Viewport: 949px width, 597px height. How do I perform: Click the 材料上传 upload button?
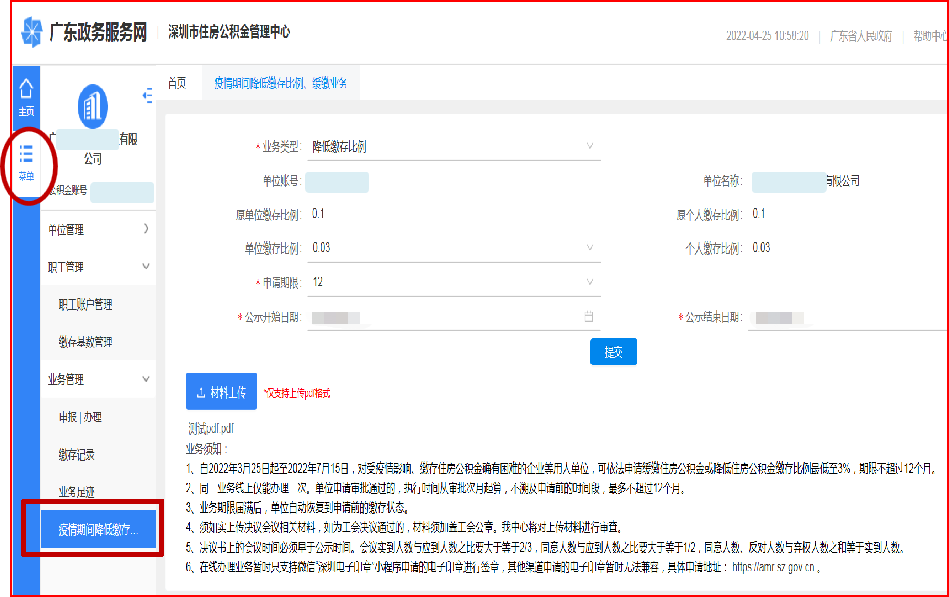tap(221, 391)
